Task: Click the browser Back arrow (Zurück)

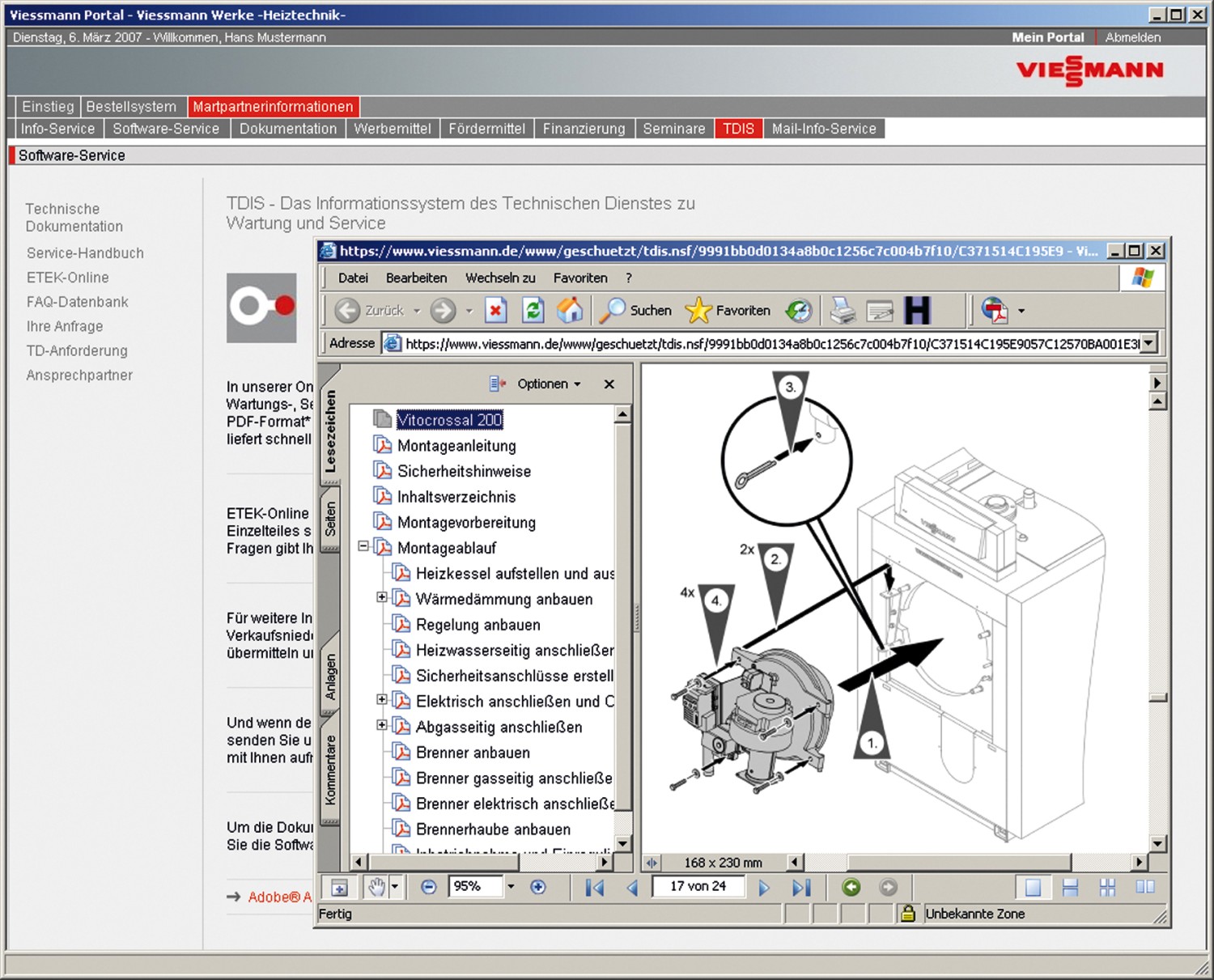Action: tap(347, 310)
